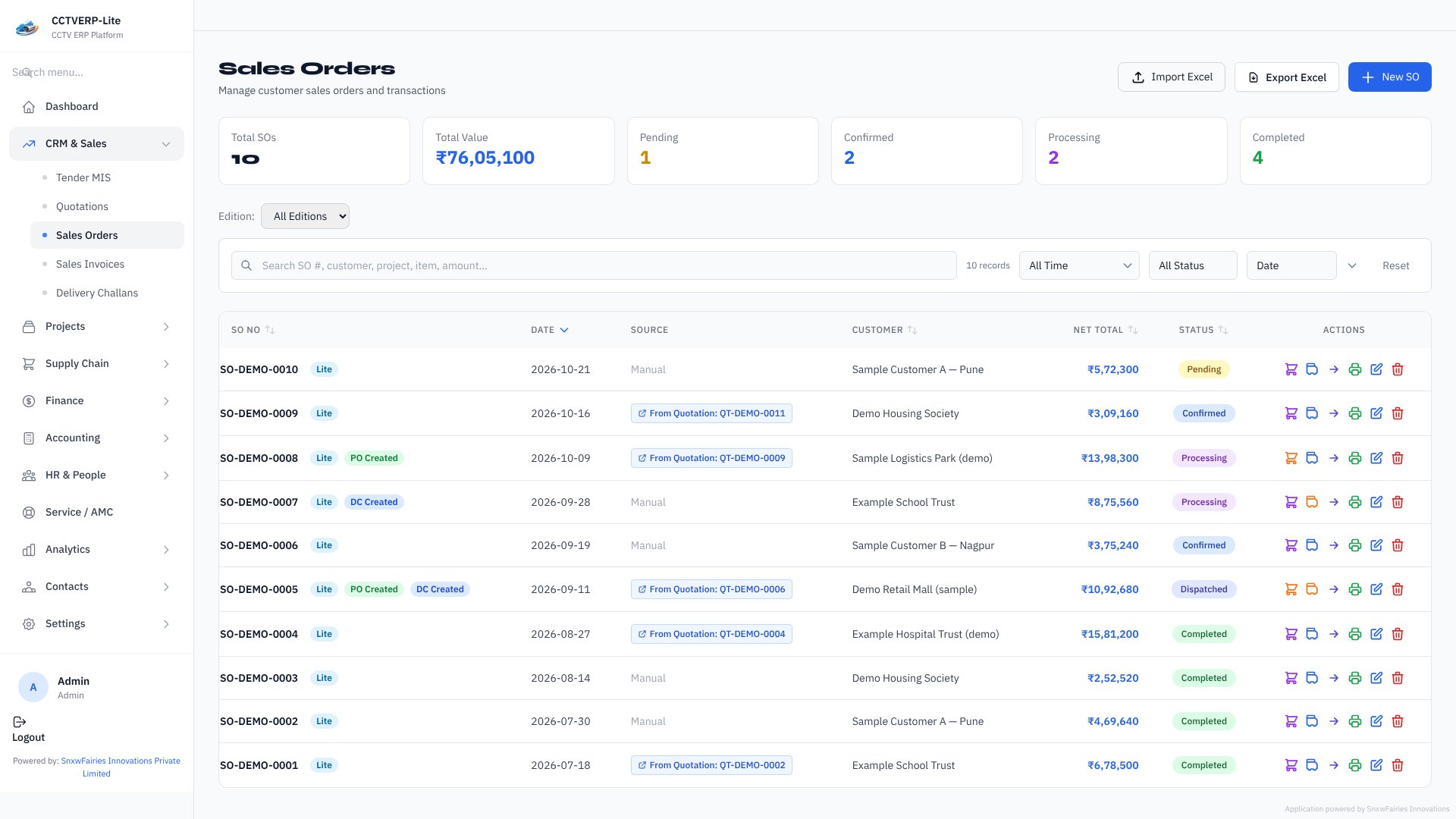
Task: Open Delivery Challans in sidebar
Action: (x=107, y=293)
